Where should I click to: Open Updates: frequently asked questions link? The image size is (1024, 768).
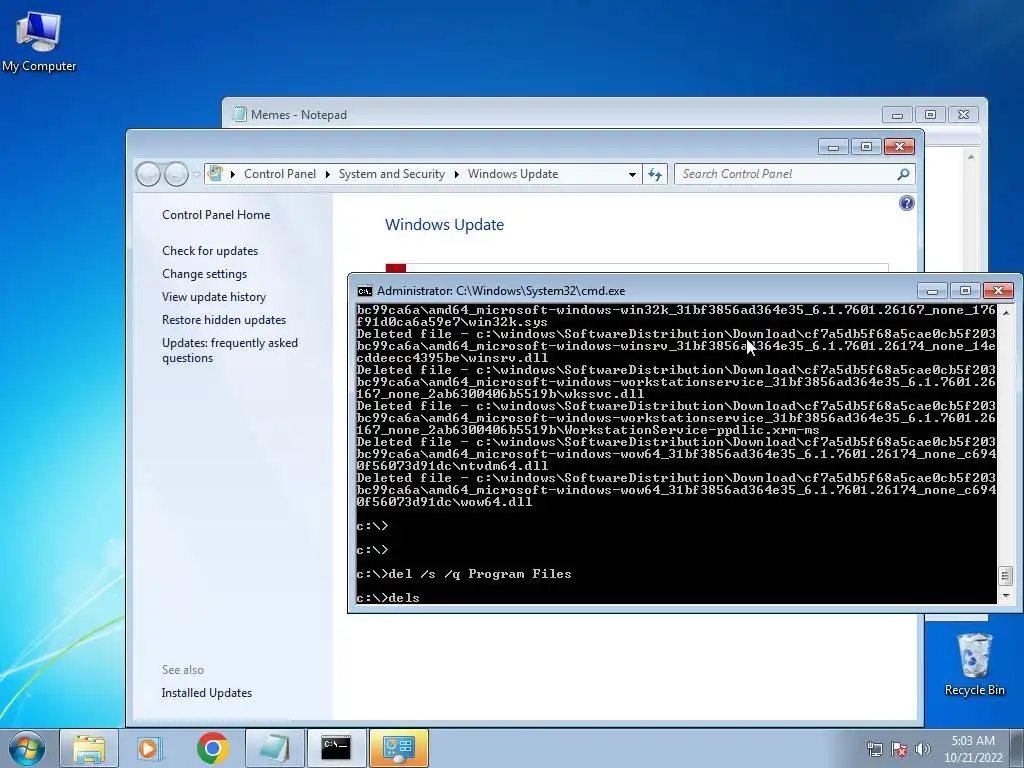pos(230,350)
